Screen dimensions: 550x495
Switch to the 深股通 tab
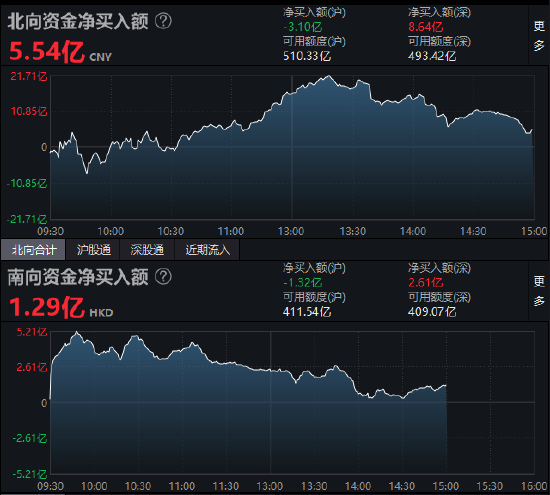[x=147, y=250]
